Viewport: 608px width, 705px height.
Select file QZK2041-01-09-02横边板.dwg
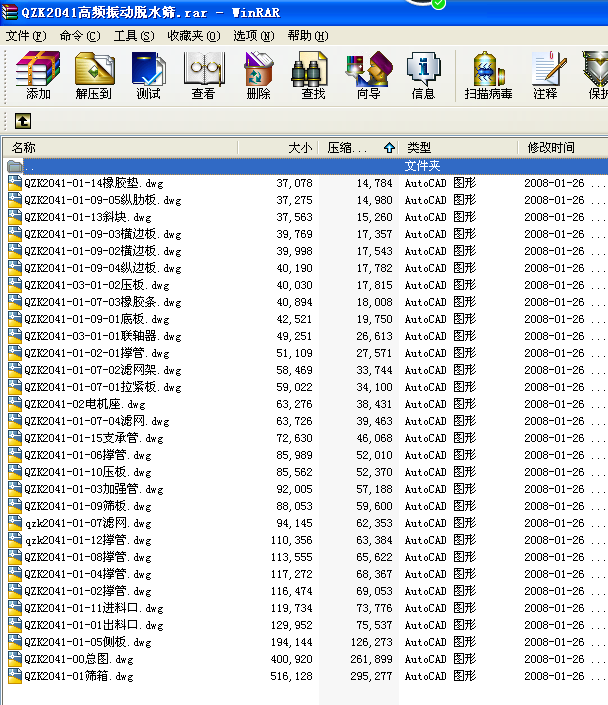[x=103, y=251]
